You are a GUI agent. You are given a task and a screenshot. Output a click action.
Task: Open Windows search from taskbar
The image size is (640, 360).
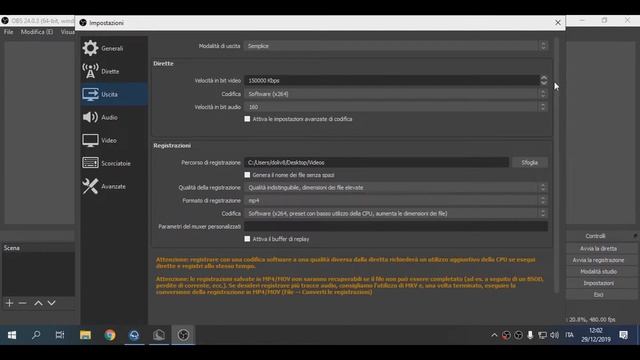click(x=36, y=335)
